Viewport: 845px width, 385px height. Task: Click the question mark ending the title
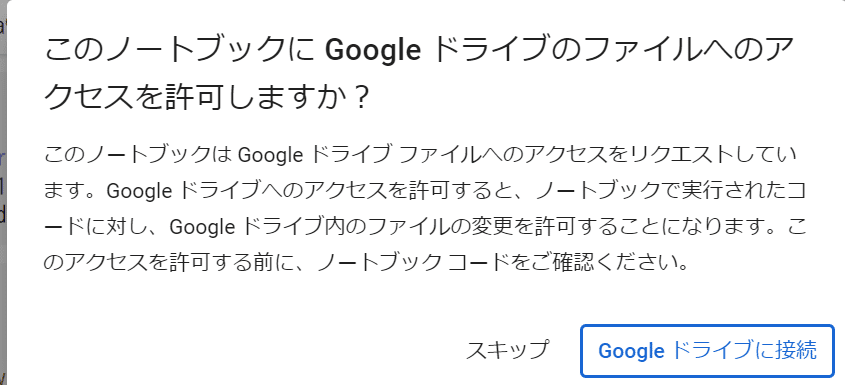(x=362, y=98)
